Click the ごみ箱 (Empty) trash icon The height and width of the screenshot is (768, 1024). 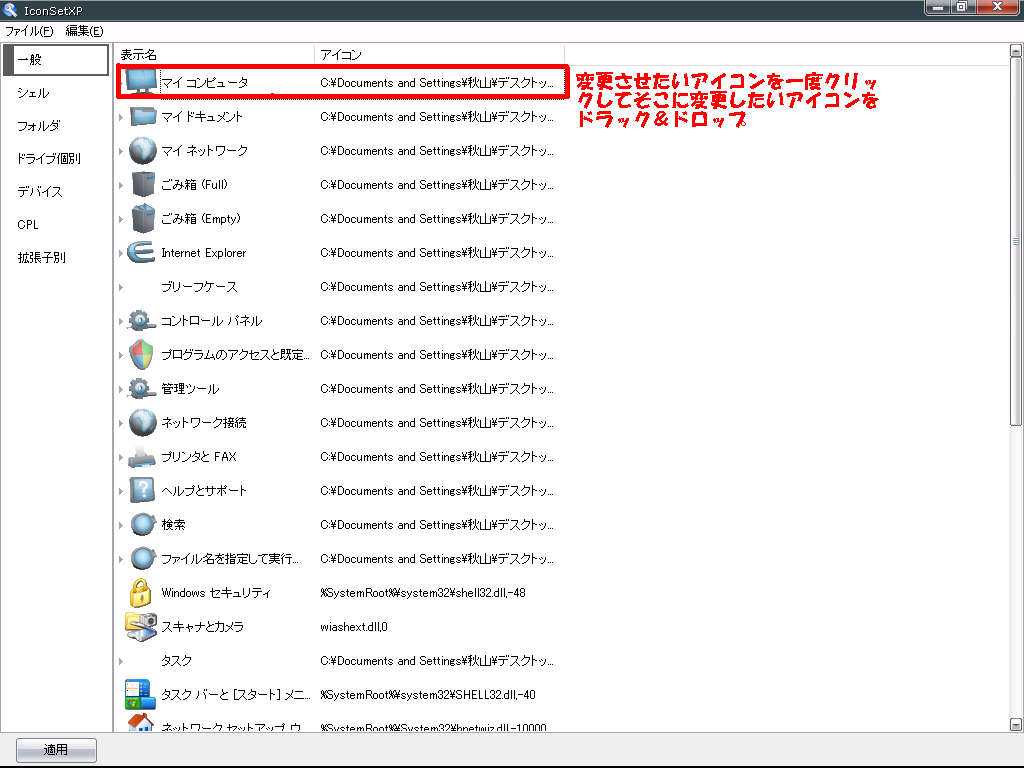click(142, 218)
